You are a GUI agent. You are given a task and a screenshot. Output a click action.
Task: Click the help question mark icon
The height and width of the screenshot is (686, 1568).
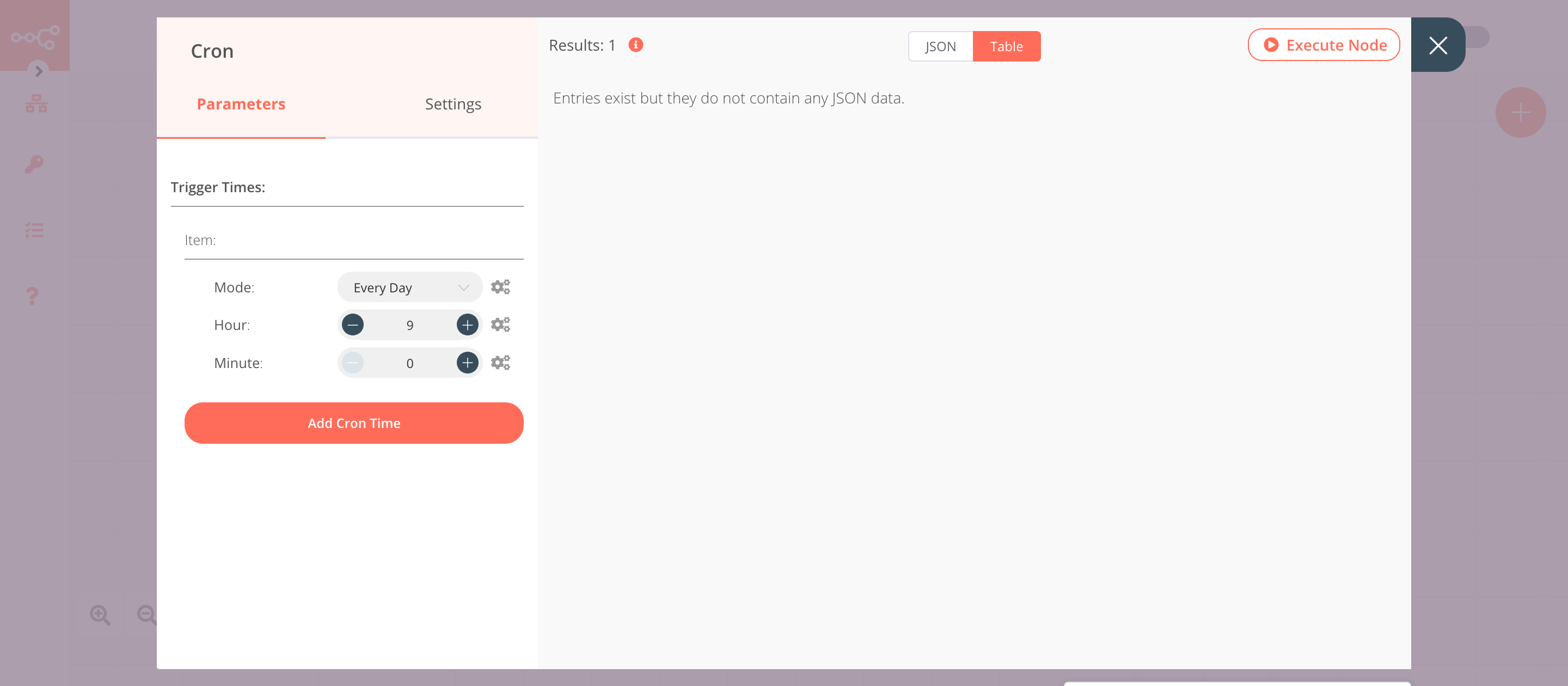click(x=32, y=296)
